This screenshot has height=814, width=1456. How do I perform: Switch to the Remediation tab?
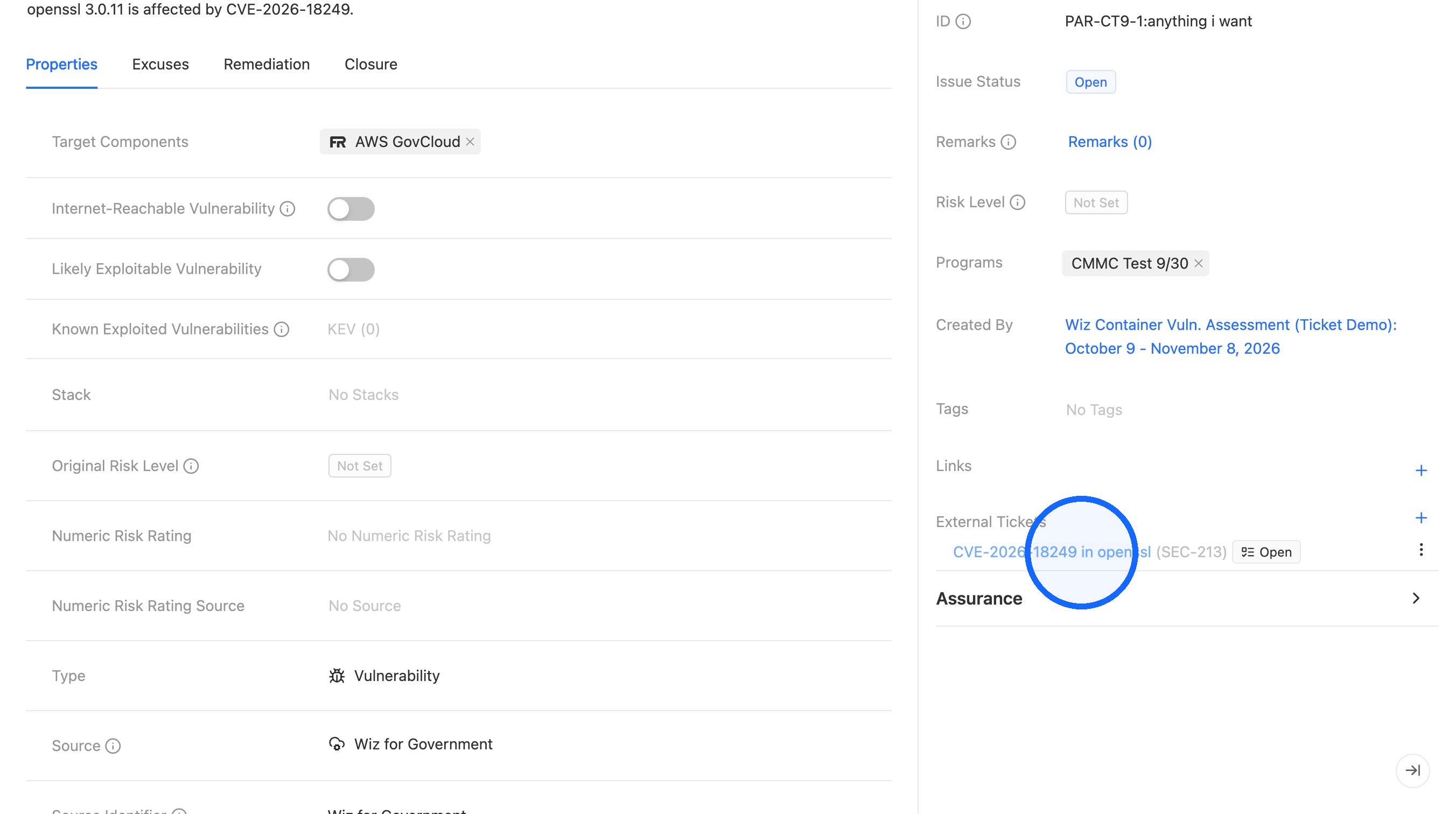coord(267,65)
